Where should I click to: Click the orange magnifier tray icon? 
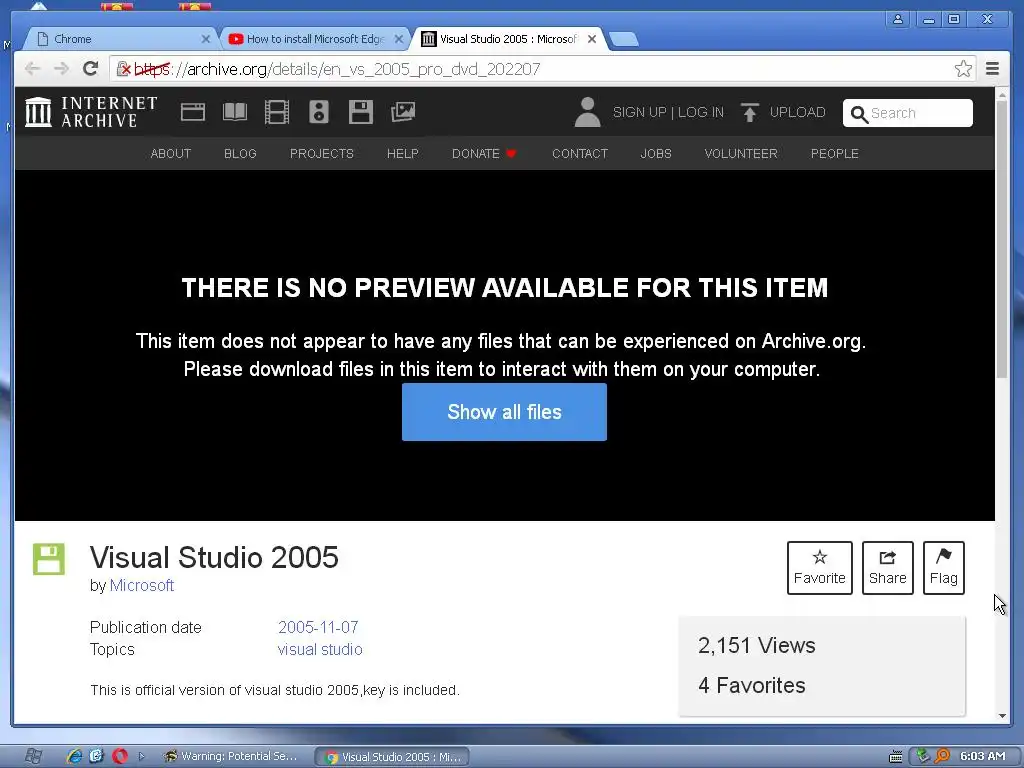coord(942,756)
